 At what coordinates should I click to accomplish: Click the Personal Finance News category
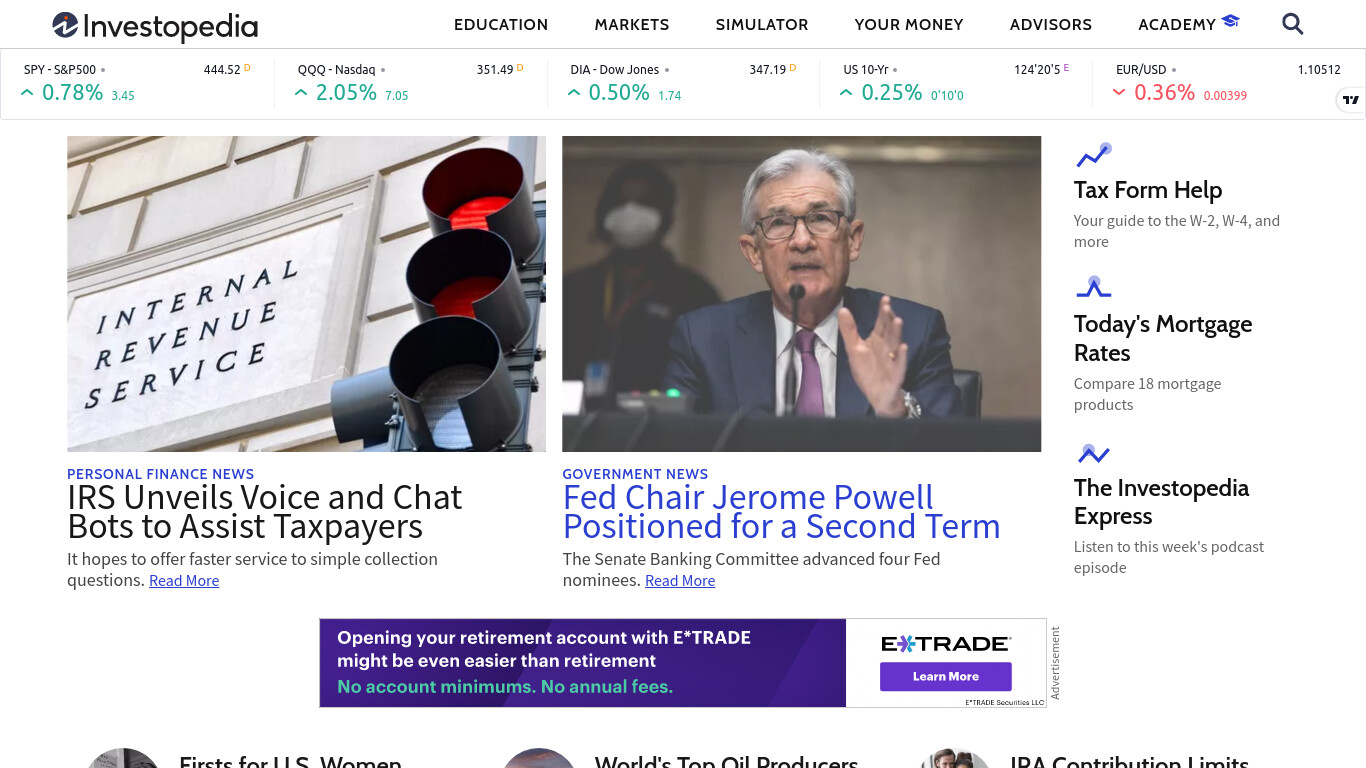160,474
